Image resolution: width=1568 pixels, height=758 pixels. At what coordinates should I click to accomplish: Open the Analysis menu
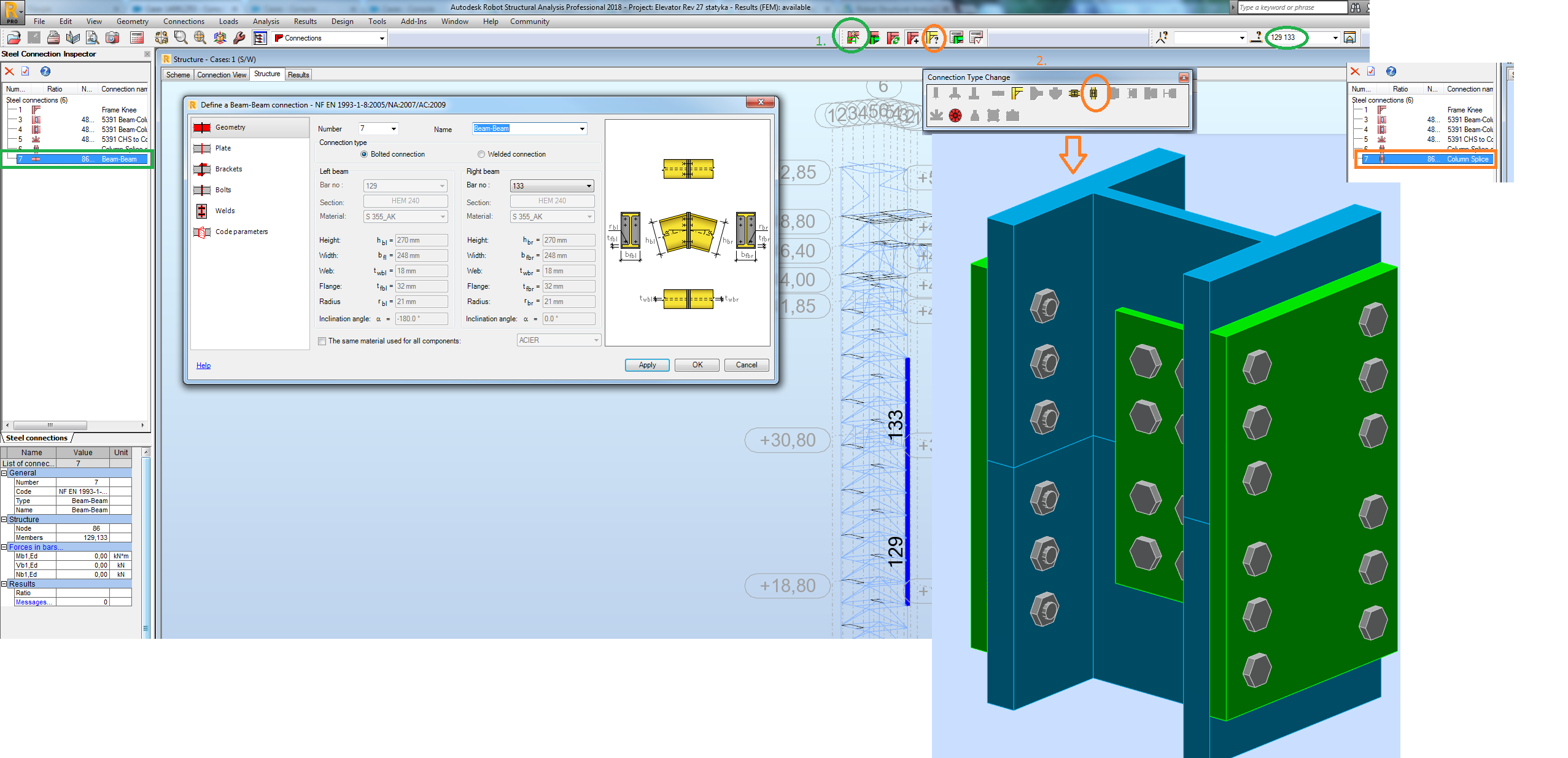coord(265,21)
